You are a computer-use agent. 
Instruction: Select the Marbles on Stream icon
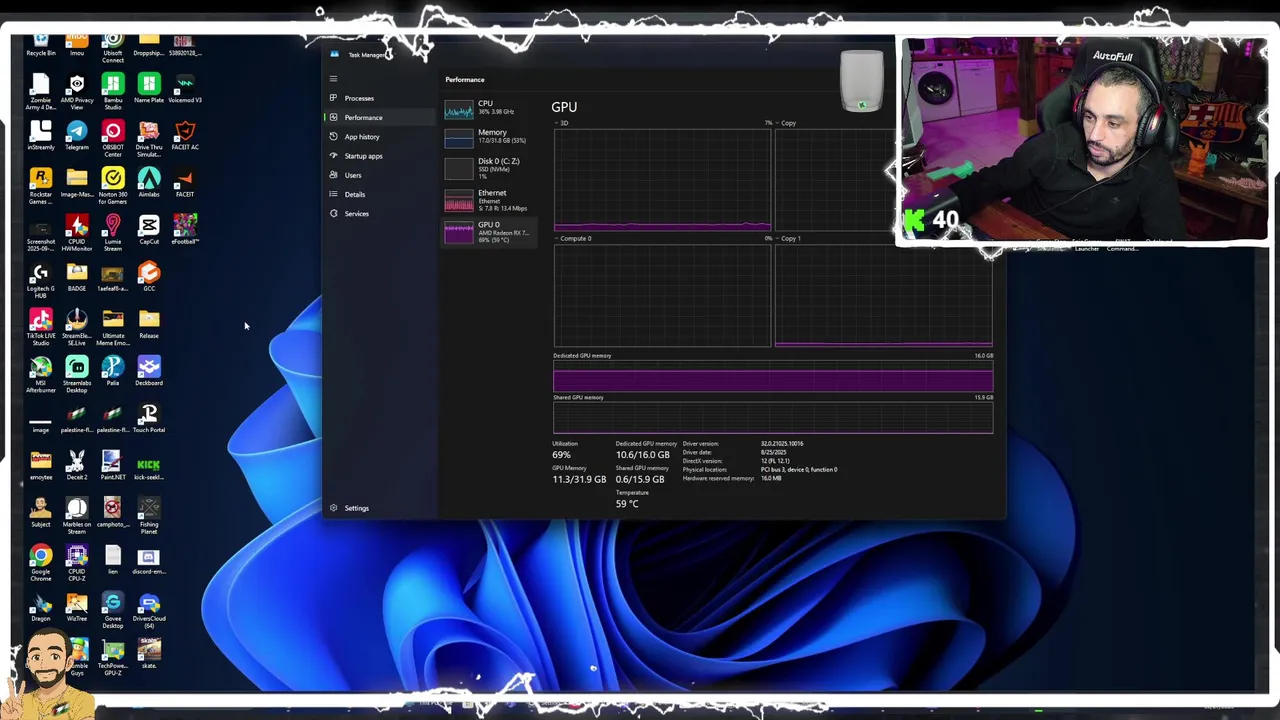pyautogui.click(x=77, y=516)
